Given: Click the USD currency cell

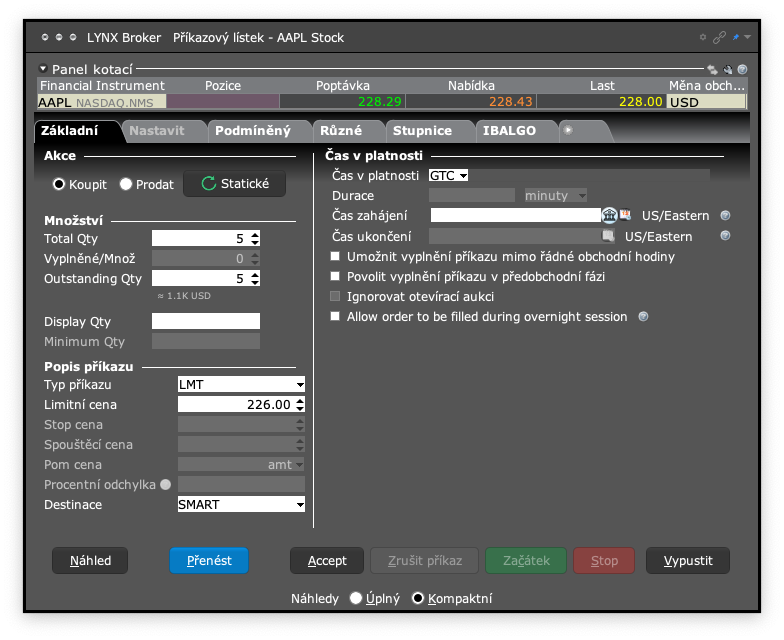Looking at the screenshot, I should (706, 102).
